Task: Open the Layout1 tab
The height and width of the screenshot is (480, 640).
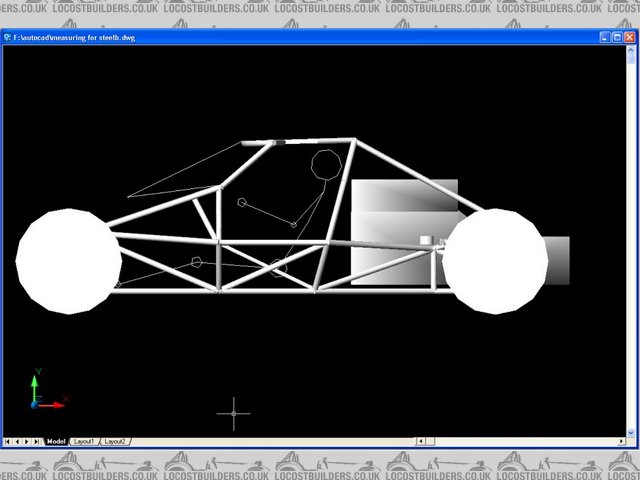Action: tap(84, 441)
